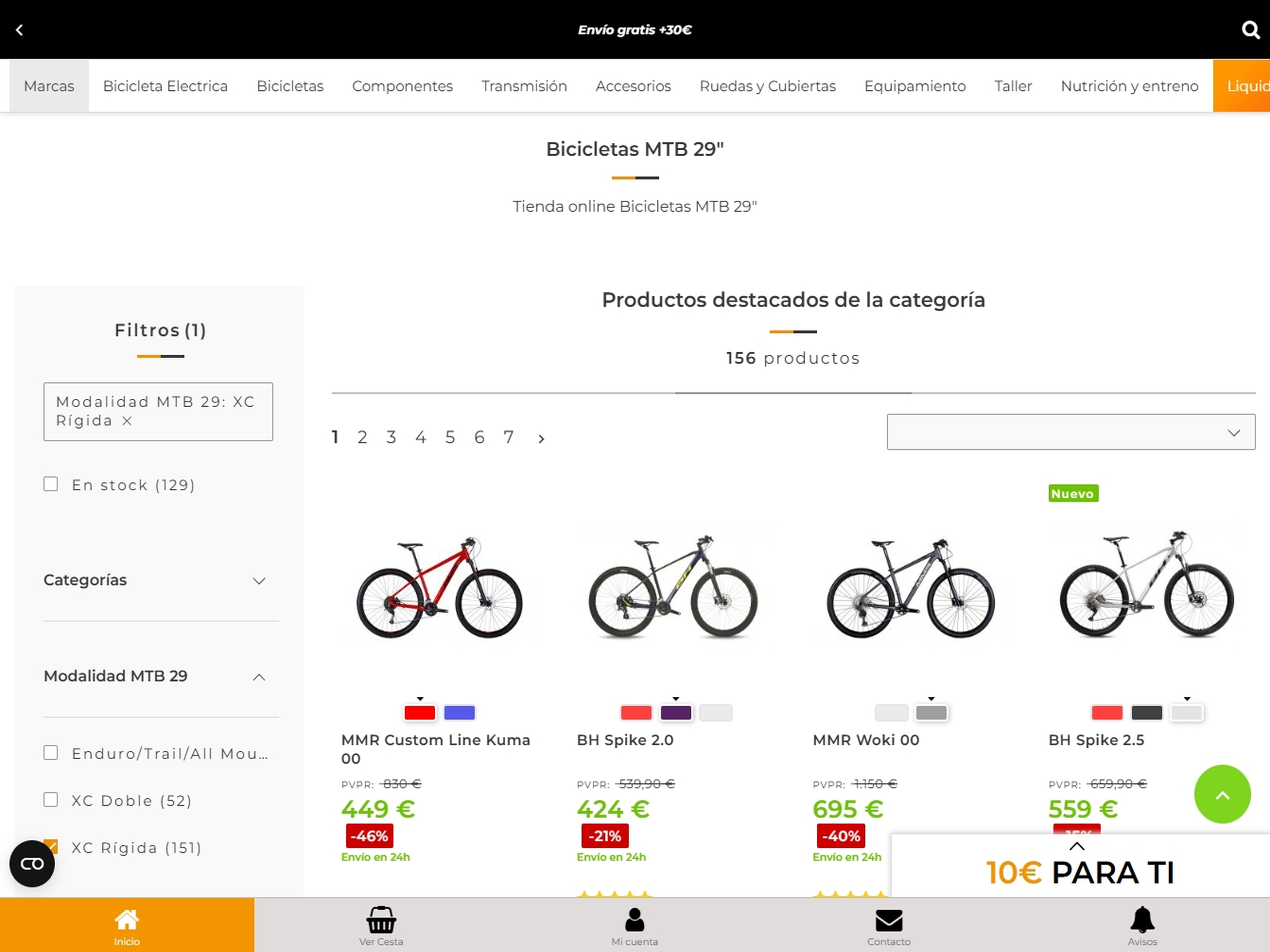Open Contacto envelope icon

coord(889,925)
